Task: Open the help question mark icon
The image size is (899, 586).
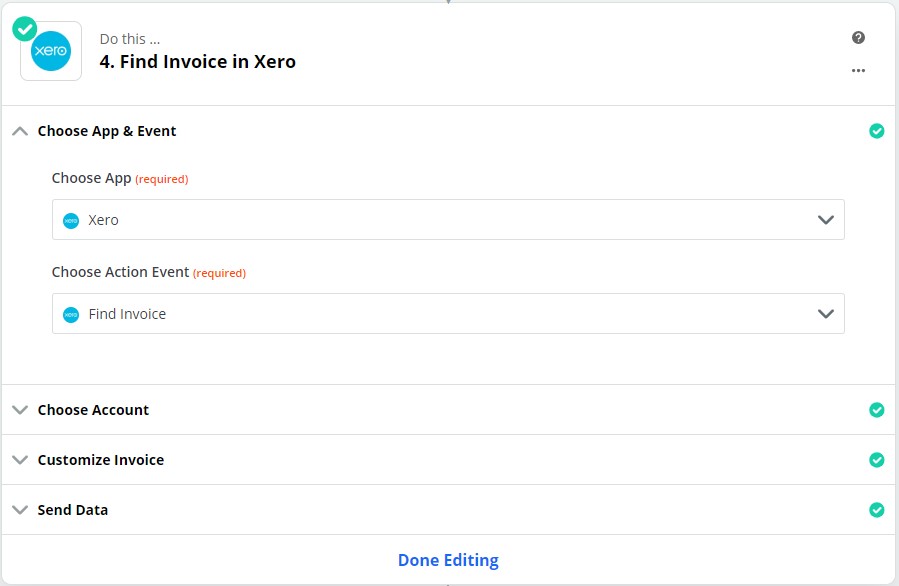Action: (x=858, y=38)
